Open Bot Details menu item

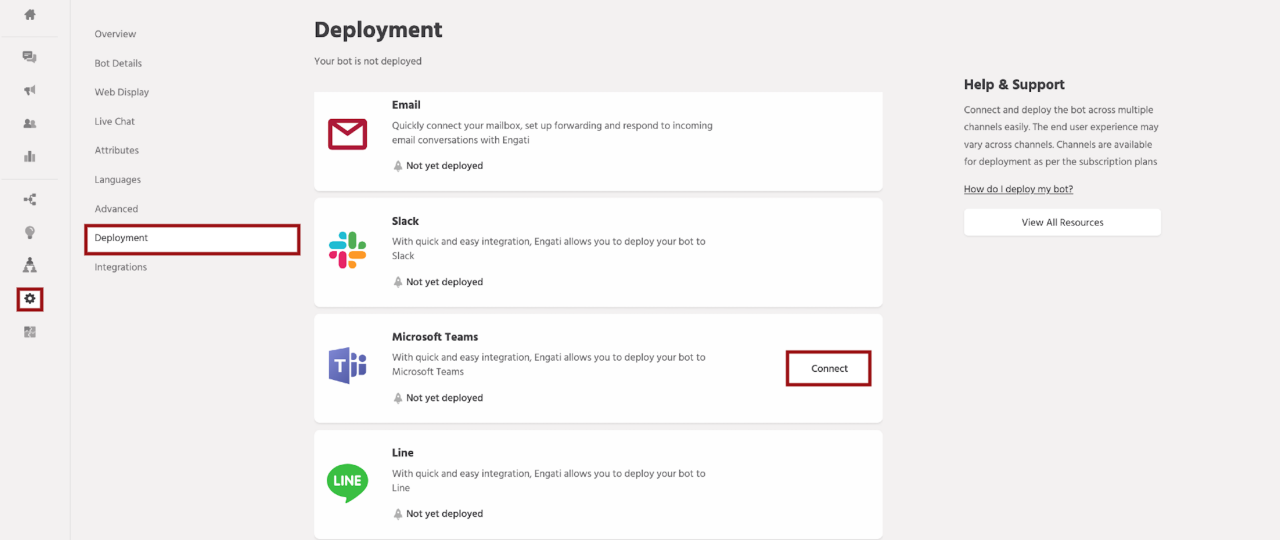point(118,63)
